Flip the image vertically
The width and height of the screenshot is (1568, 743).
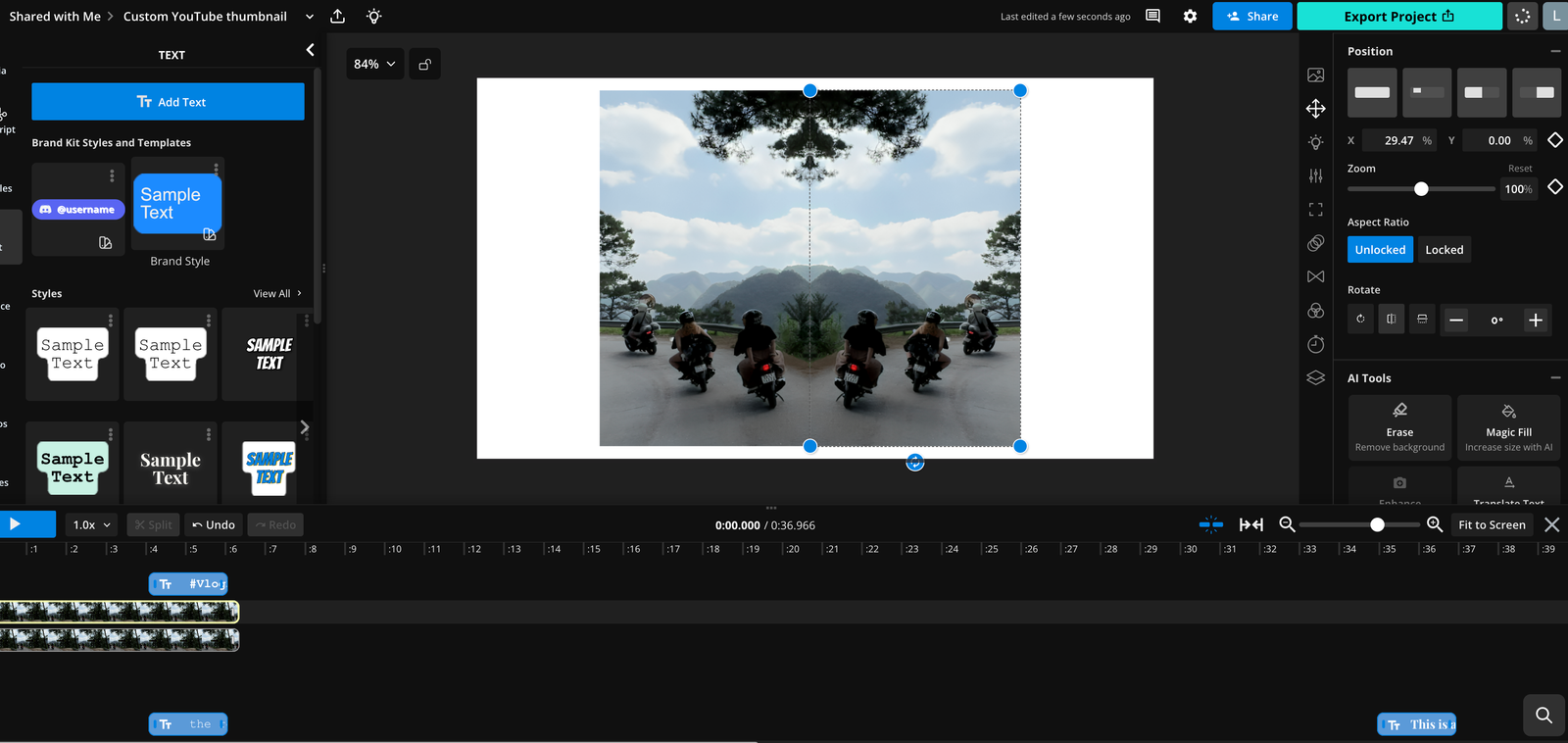[1422, 320]
